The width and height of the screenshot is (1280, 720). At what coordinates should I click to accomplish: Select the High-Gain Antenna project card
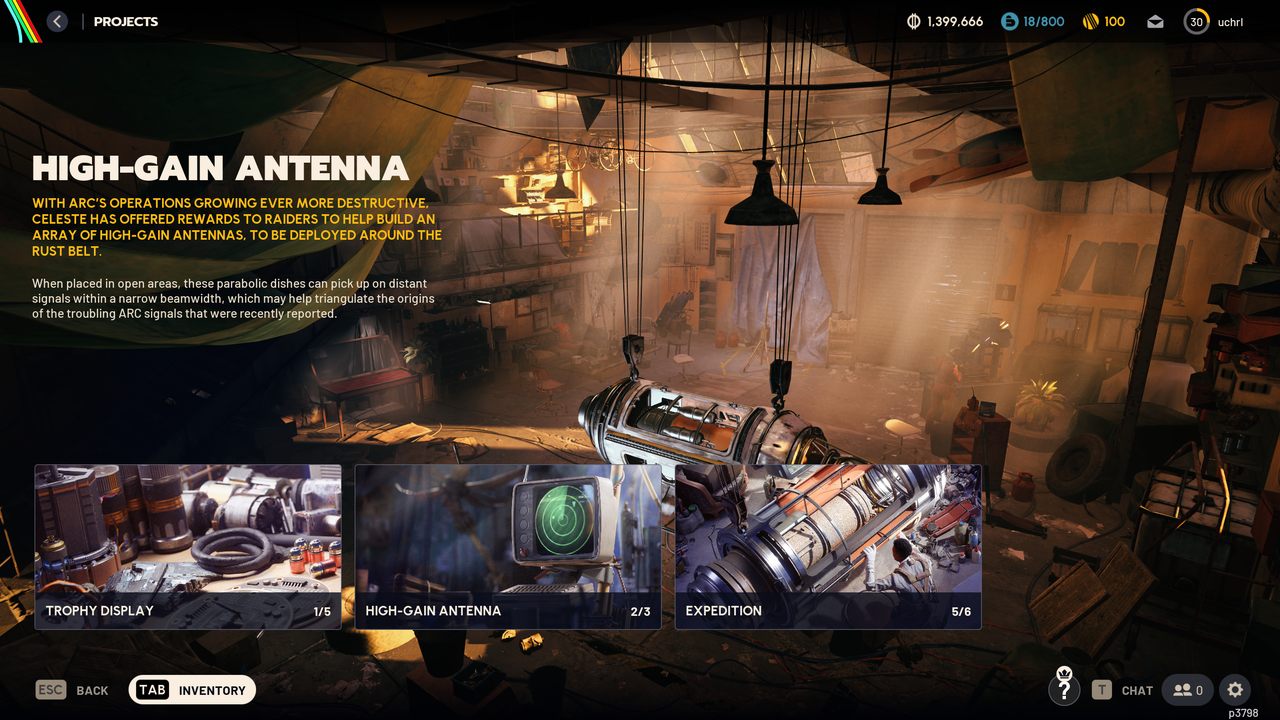point(508,547)
